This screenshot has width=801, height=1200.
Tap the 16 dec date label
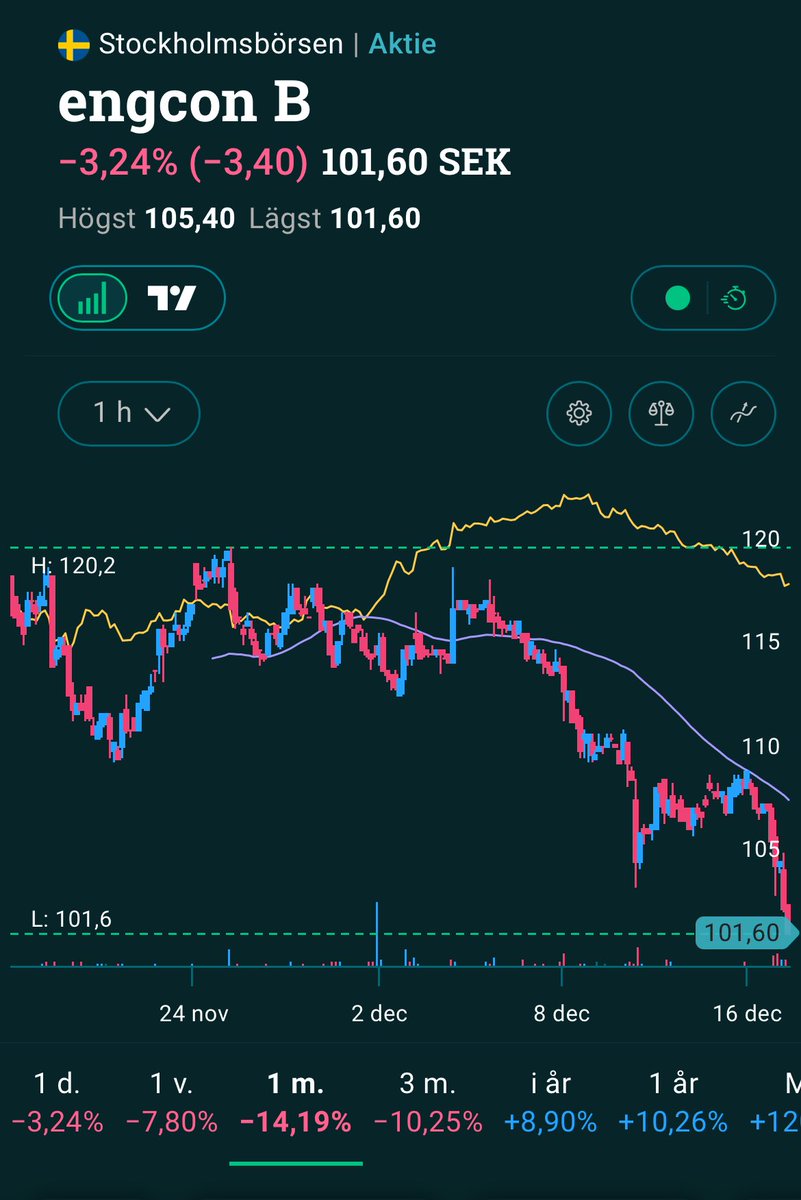pos(747,1013)
